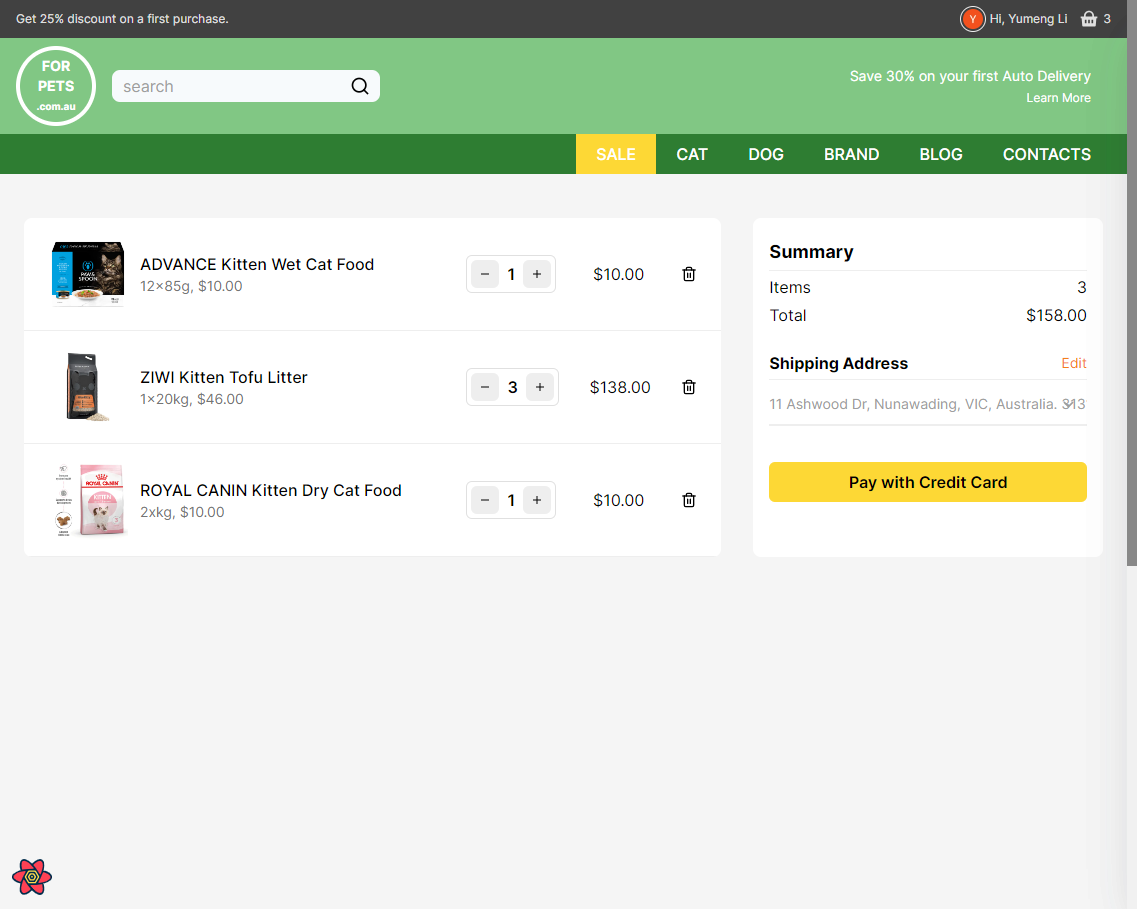Decrease quantity of ROYAL CANIN Kitten Dry Food
Screen dimensions: 1137x909
pyautogui.click(x=485, y=500)
